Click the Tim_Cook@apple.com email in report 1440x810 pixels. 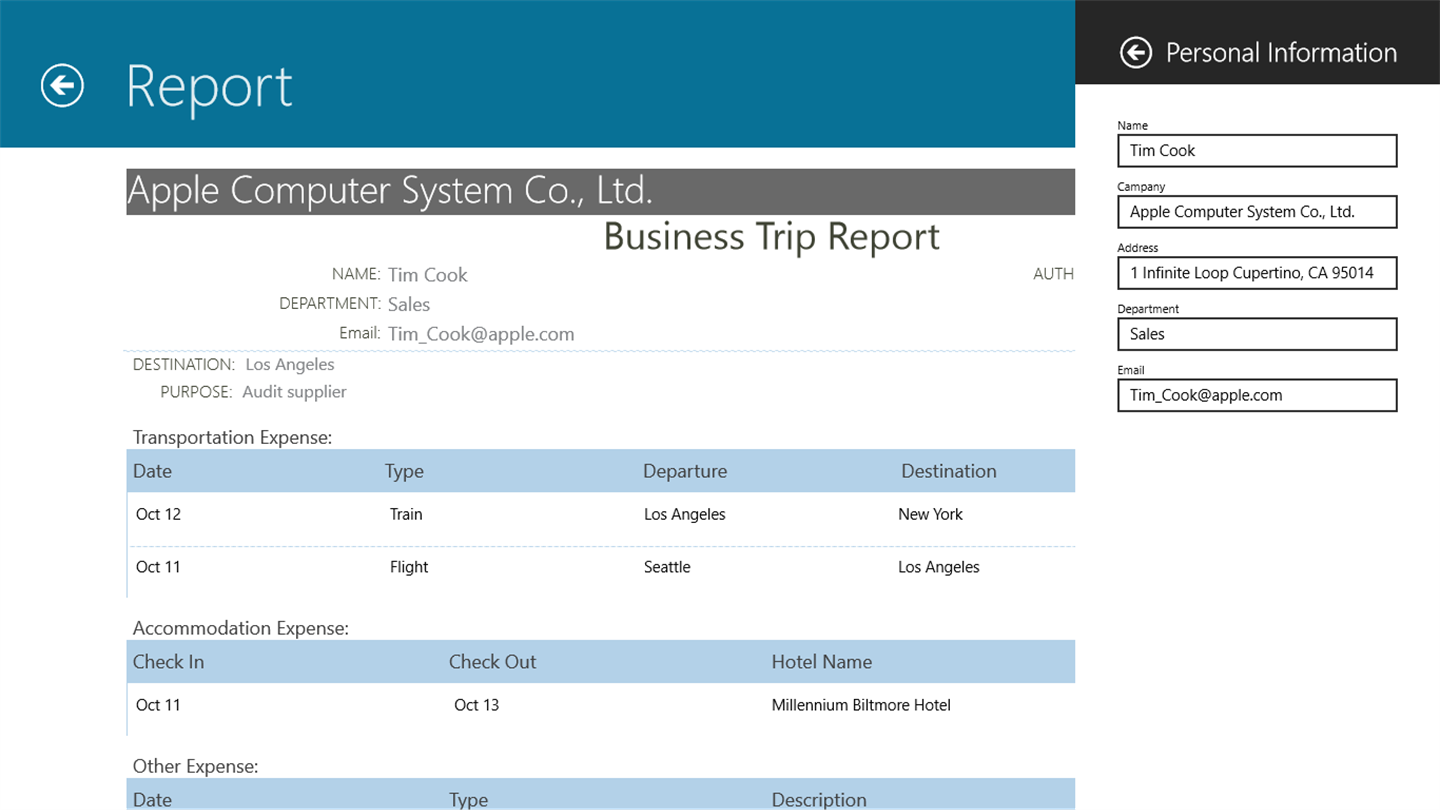(481, 334)
